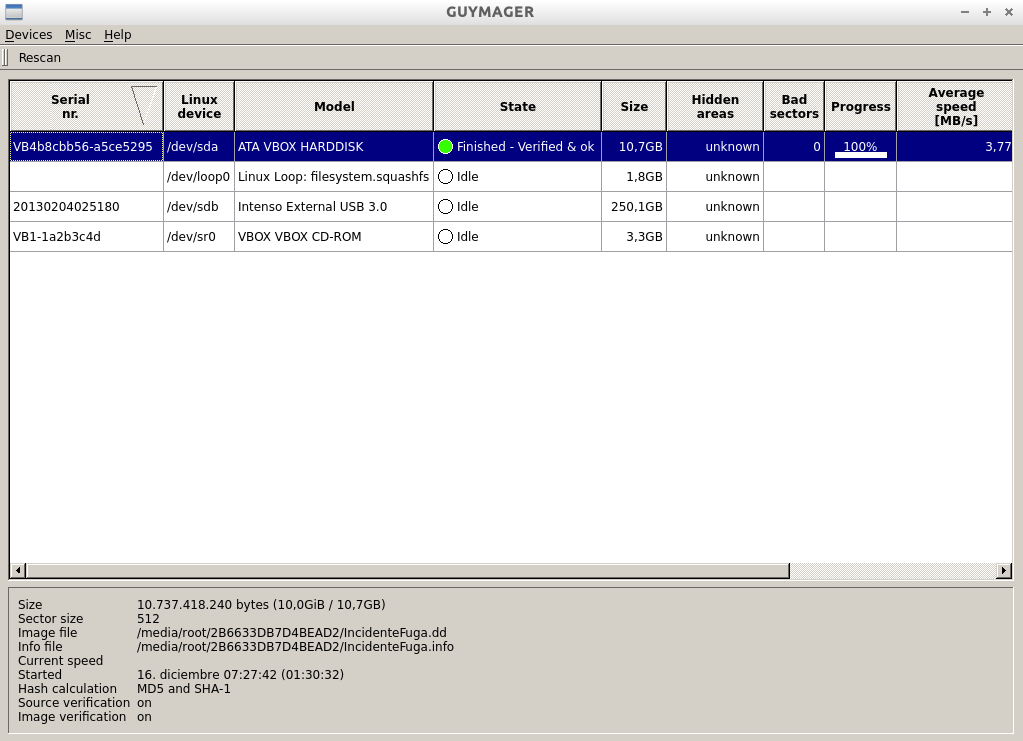The height and width of the screenshot is (741, 1023).
Task: Click the Idle state circle for Intenso External USB
Action: coord(446,207)
